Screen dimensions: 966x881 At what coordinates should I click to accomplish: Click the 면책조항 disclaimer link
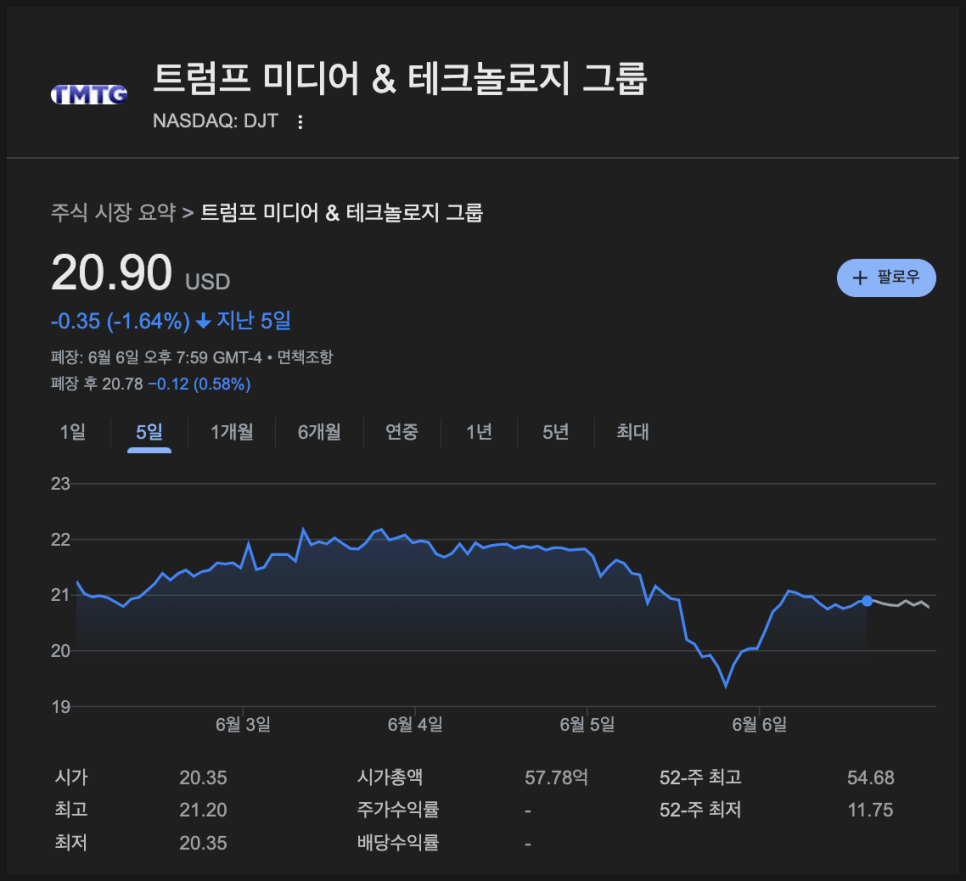pos(305,357)
